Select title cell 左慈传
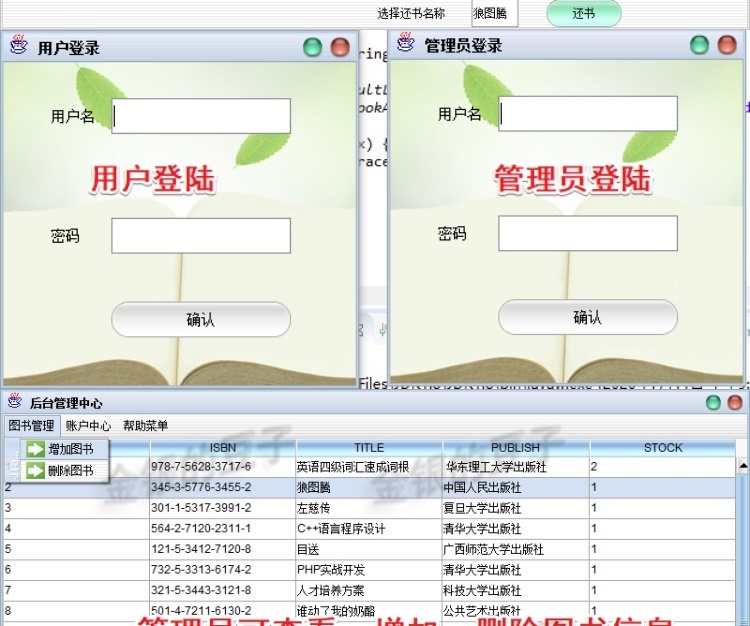750x626 pixels. coord(369,508)
